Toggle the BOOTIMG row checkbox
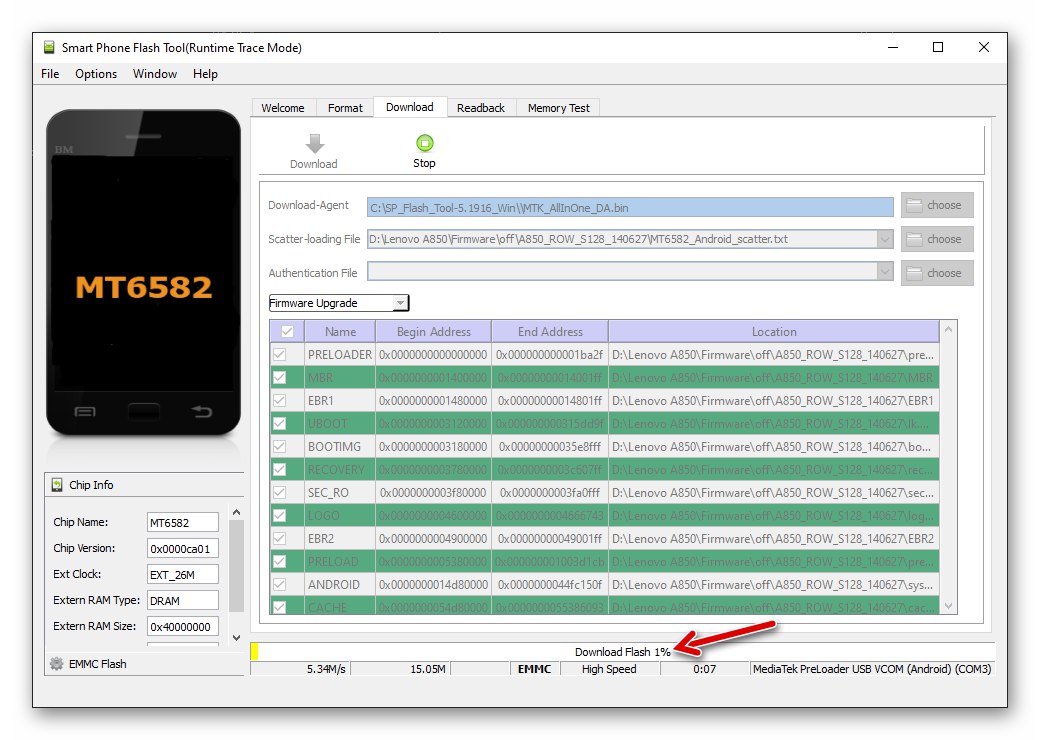1040x740 pixels. (279, 446)
